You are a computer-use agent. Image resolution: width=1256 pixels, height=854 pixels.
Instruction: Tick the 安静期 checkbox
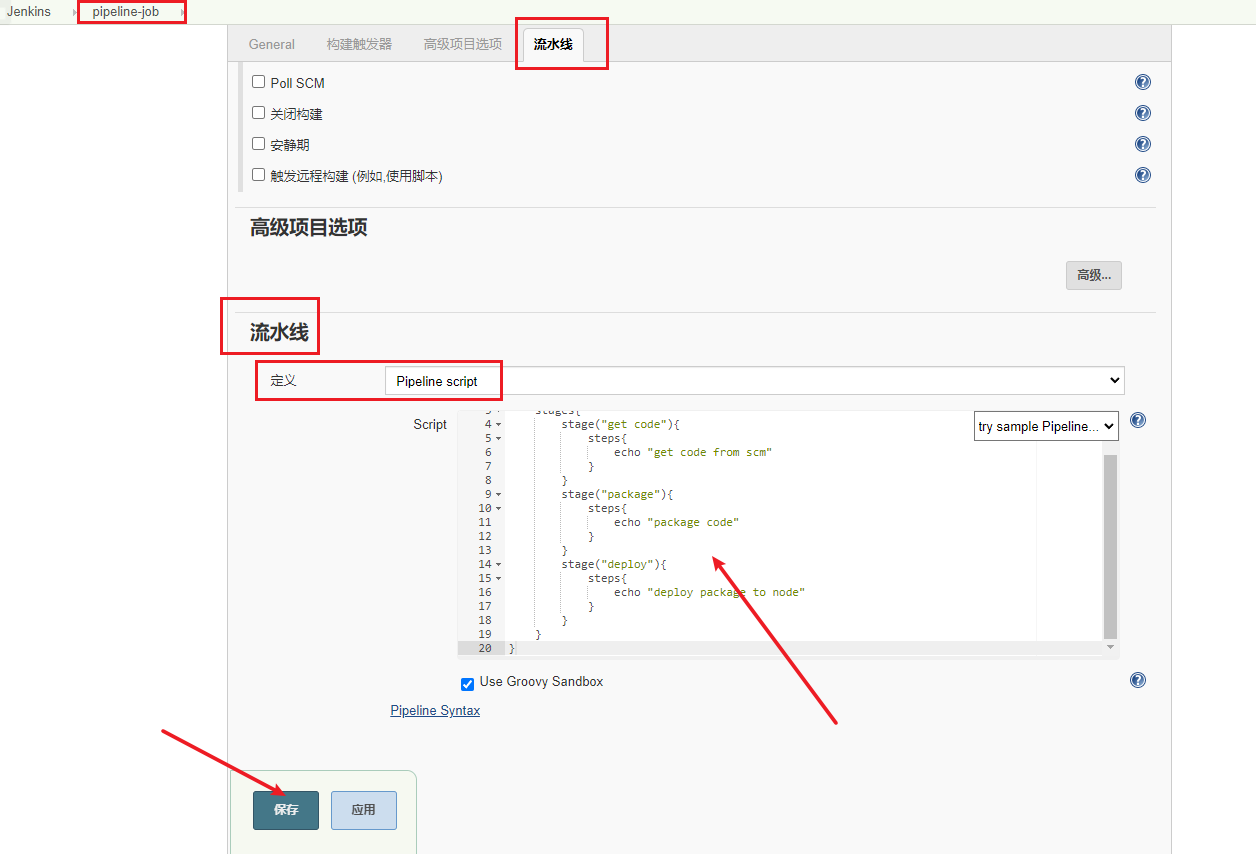(x=258, y=144)
